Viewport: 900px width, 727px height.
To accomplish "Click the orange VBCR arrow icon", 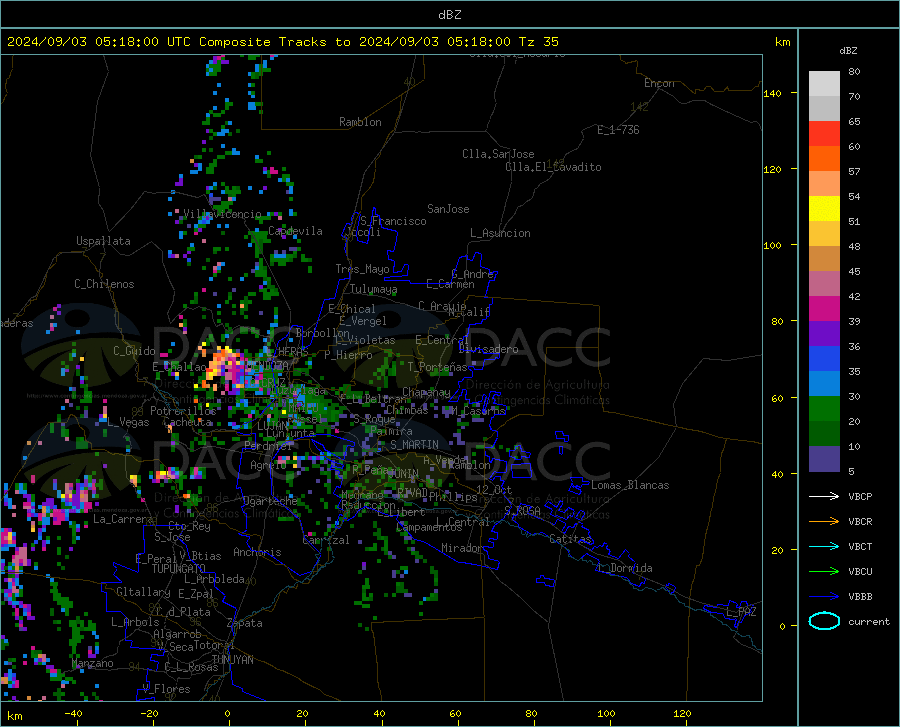I will tap(824, 521).
